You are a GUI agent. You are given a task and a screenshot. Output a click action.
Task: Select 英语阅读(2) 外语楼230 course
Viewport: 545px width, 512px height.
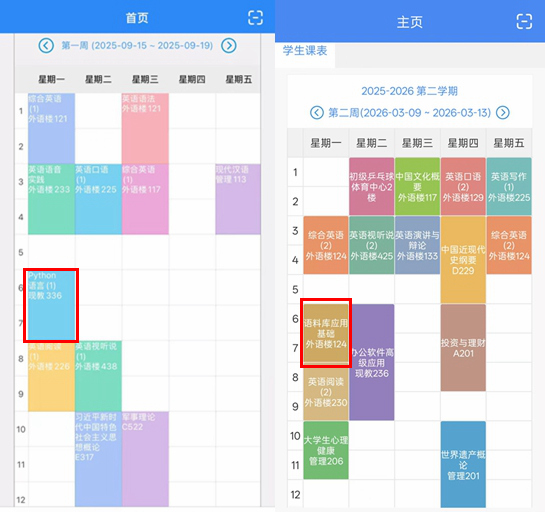[326, 392]
